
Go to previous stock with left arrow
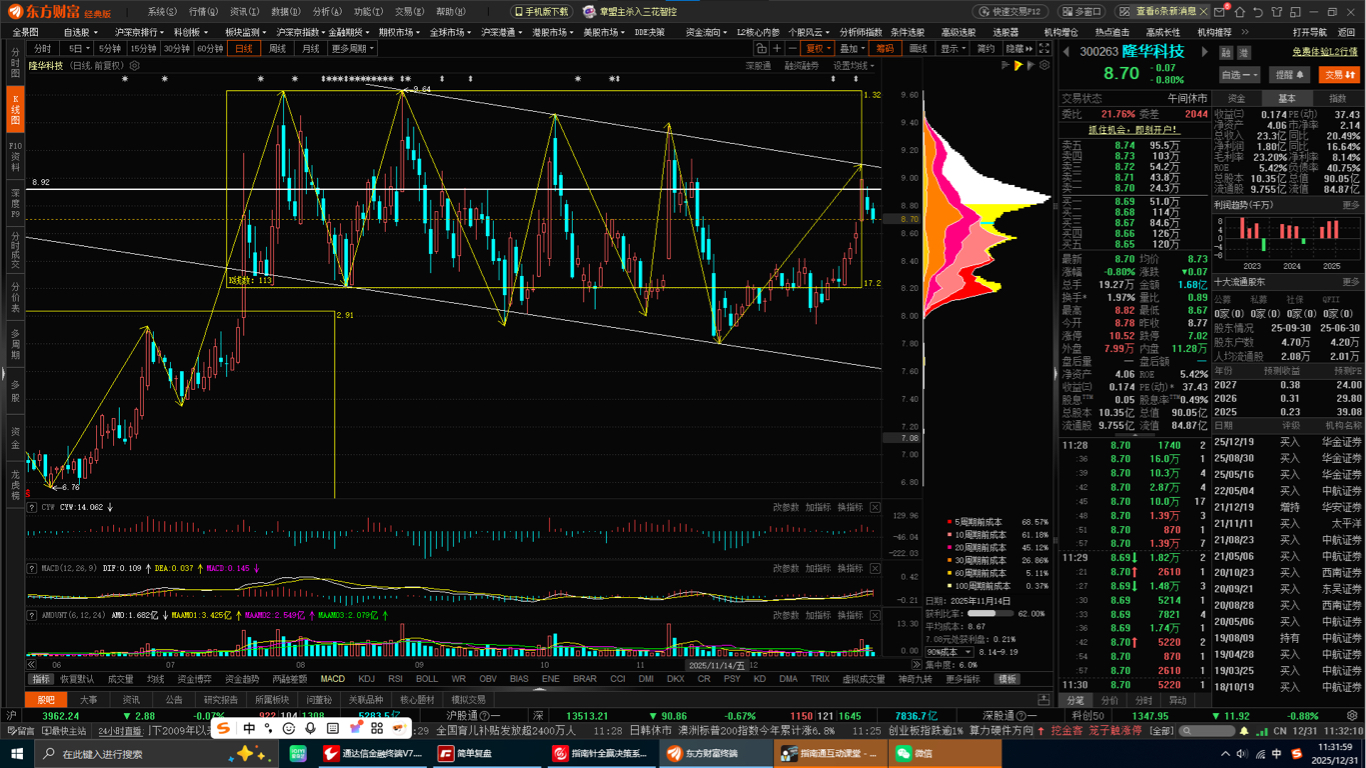coord(1066,51)
